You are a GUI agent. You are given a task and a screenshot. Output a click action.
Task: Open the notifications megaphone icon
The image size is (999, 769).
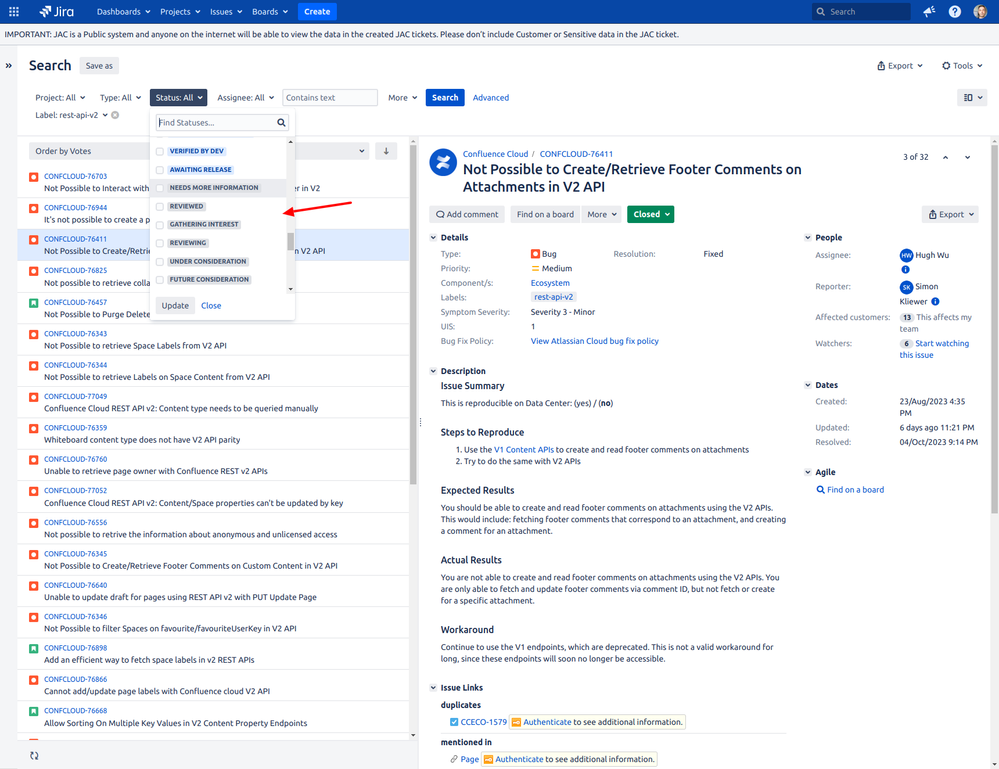[929, 11]
